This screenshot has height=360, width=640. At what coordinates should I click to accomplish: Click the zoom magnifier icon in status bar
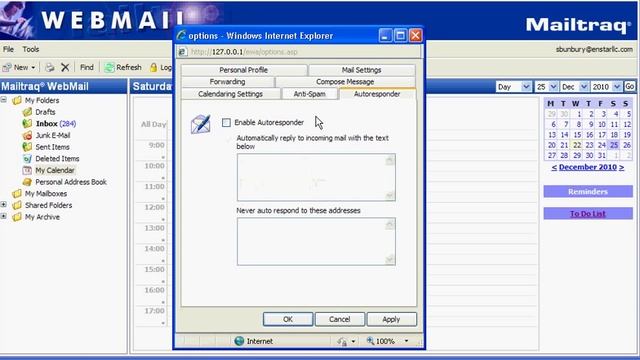pyautogui.click(x=370, y=340)
